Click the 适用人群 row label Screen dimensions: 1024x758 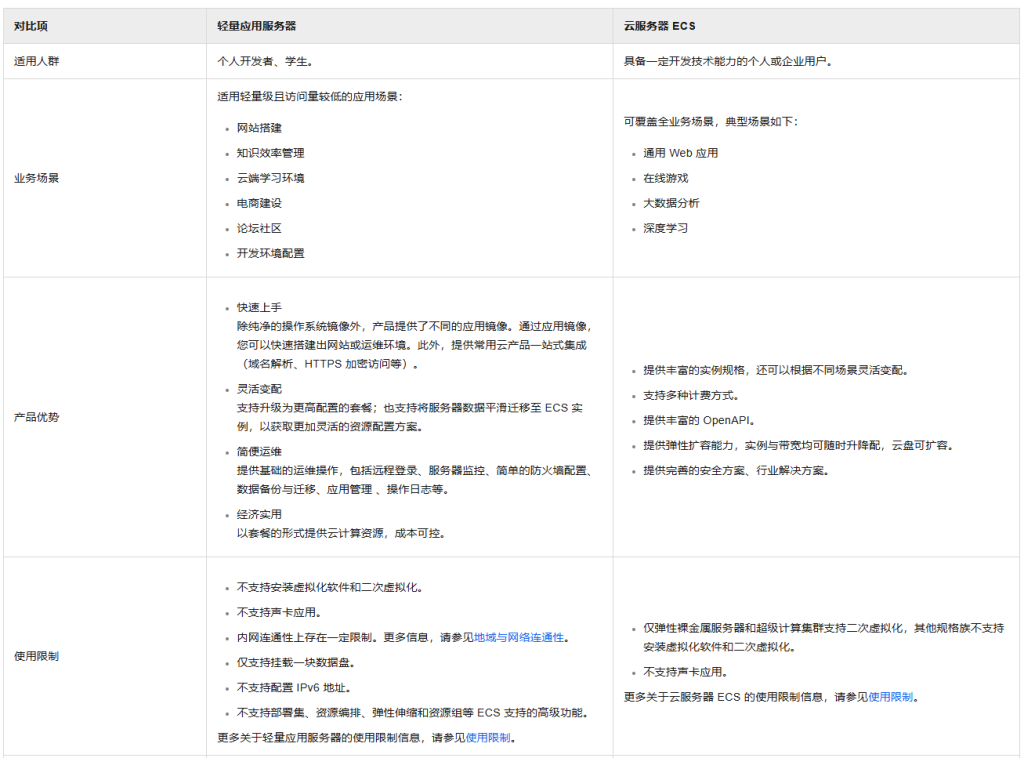37,61
